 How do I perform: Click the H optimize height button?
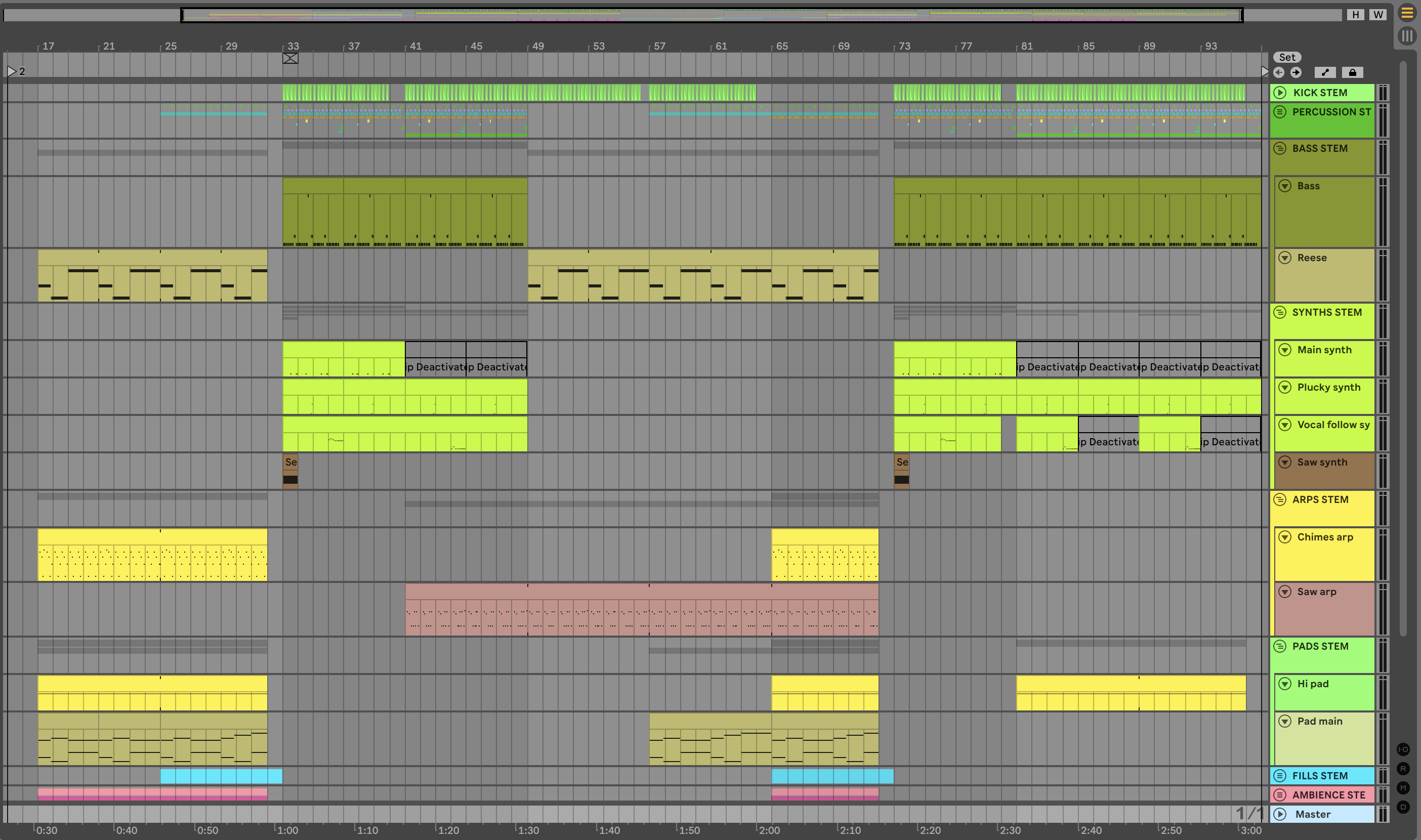pos(1355,15)
